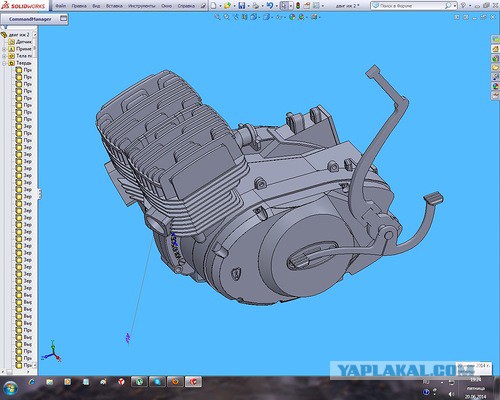Click the New document icon

pyautogui.click(x=214, y=6)
